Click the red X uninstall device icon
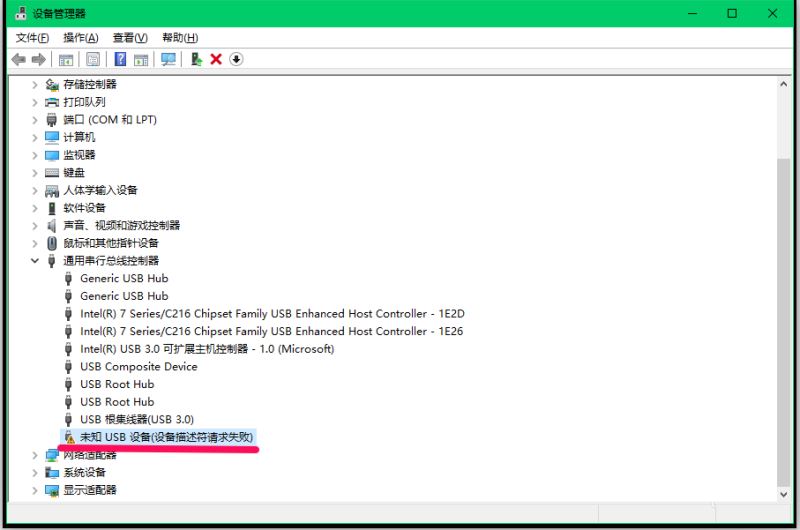This screenshot has width=800, height=530. point(216,59)
